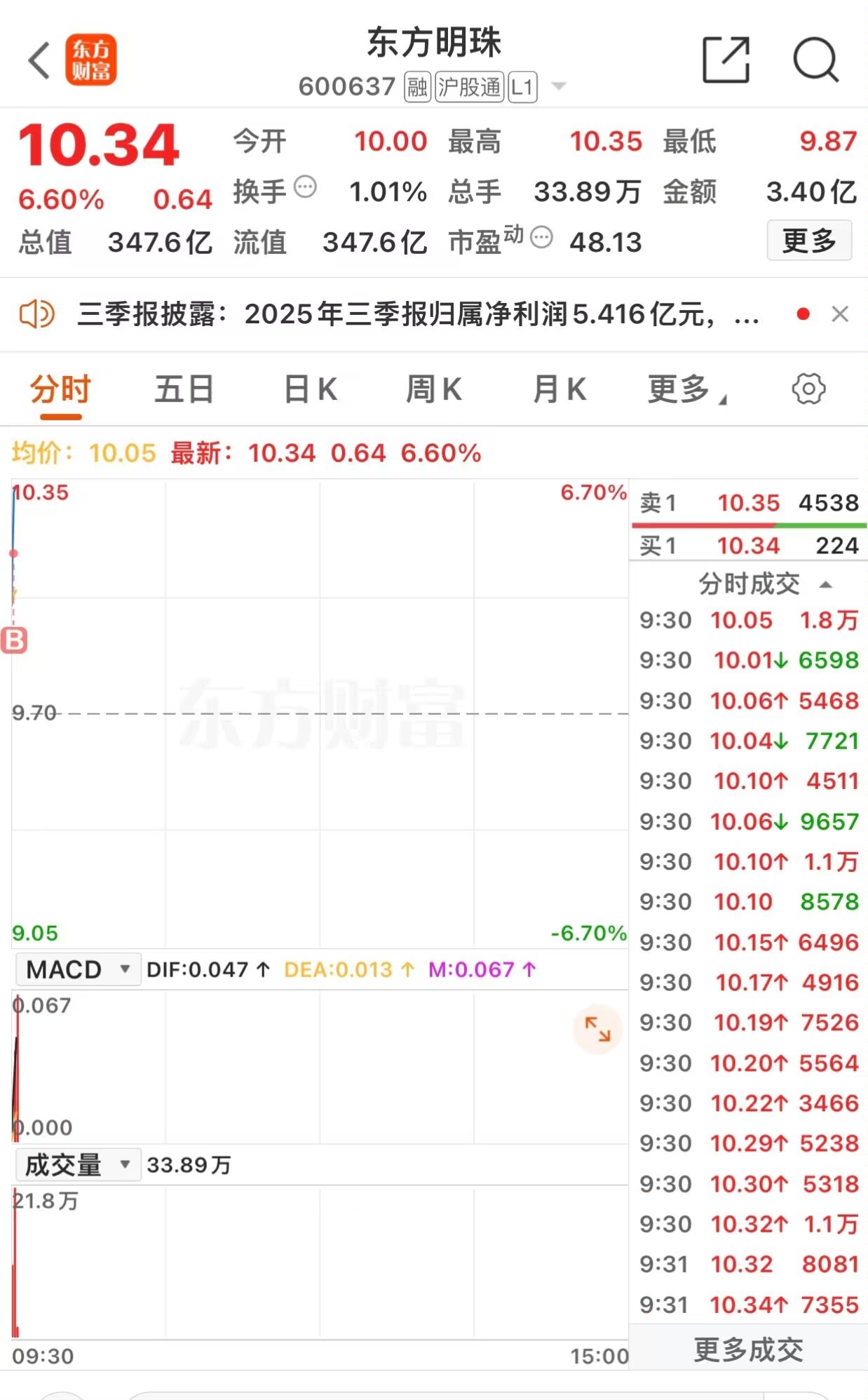The image size is (868, 1400).
Task: Tap buy/sell ratio bar under 卖1
Action: 749,525
